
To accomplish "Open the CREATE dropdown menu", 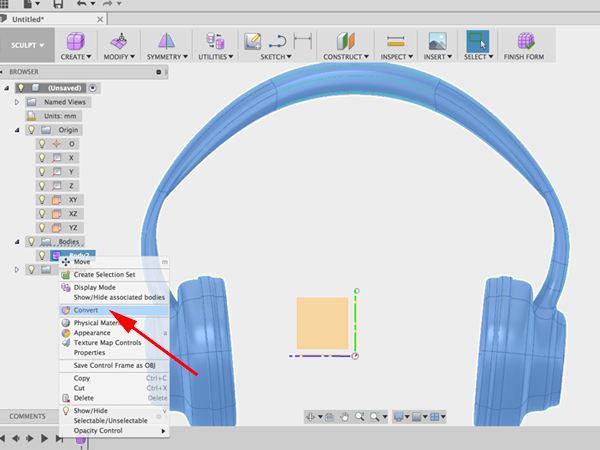I will [x=76, y=57].
